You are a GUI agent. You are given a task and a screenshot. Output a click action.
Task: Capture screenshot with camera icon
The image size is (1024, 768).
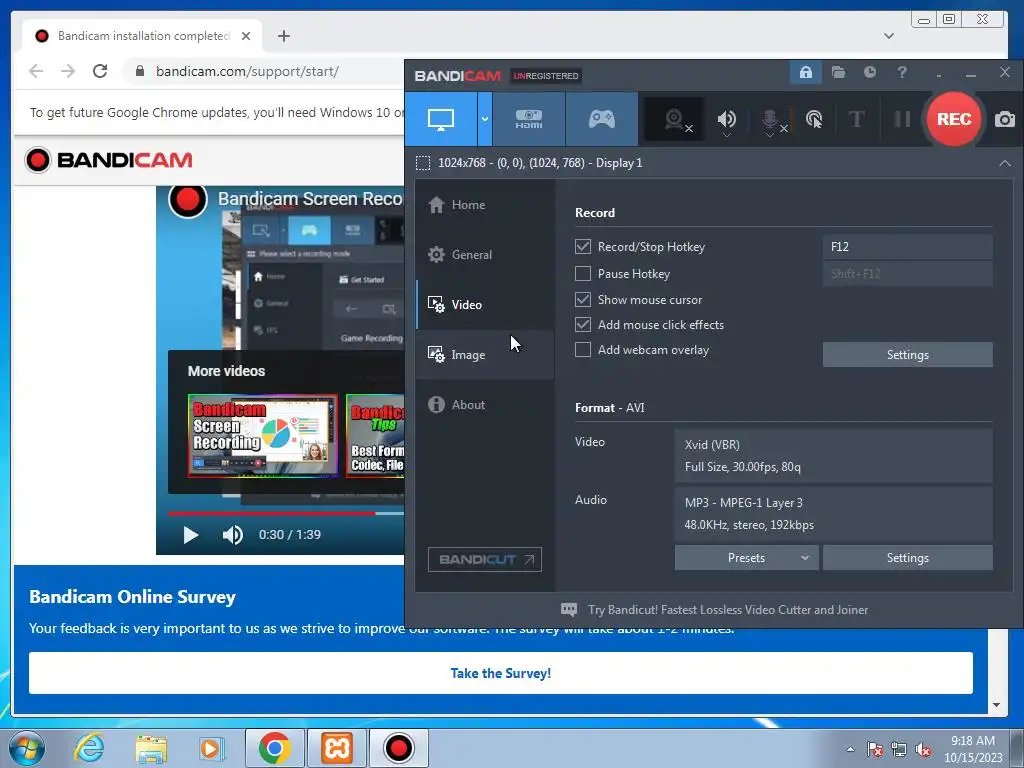tap(1004, 120)
